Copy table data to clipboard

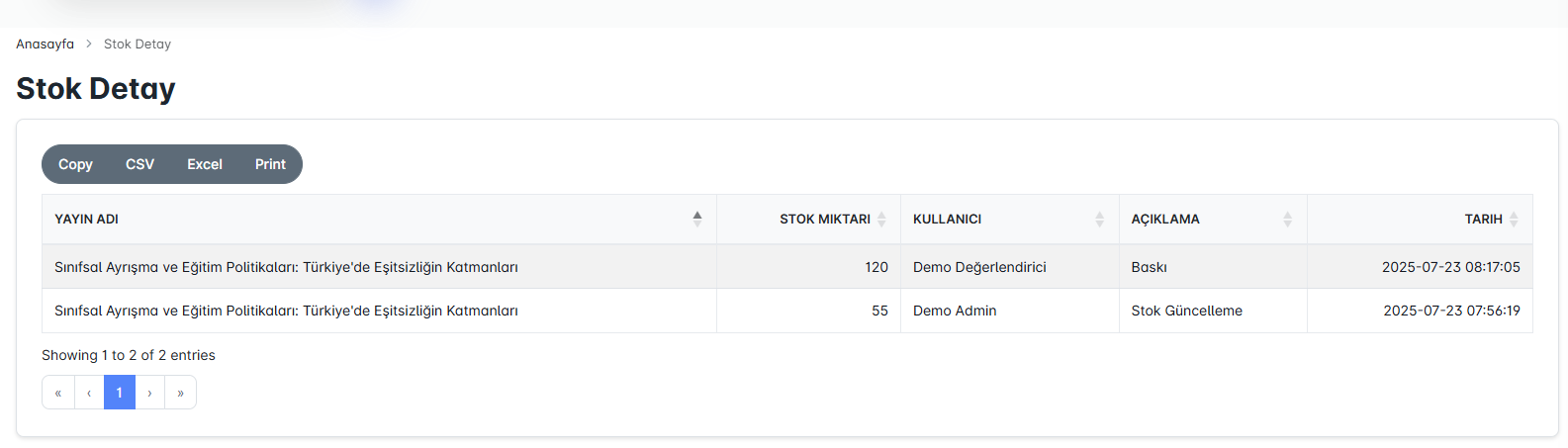tap(75, 164)
